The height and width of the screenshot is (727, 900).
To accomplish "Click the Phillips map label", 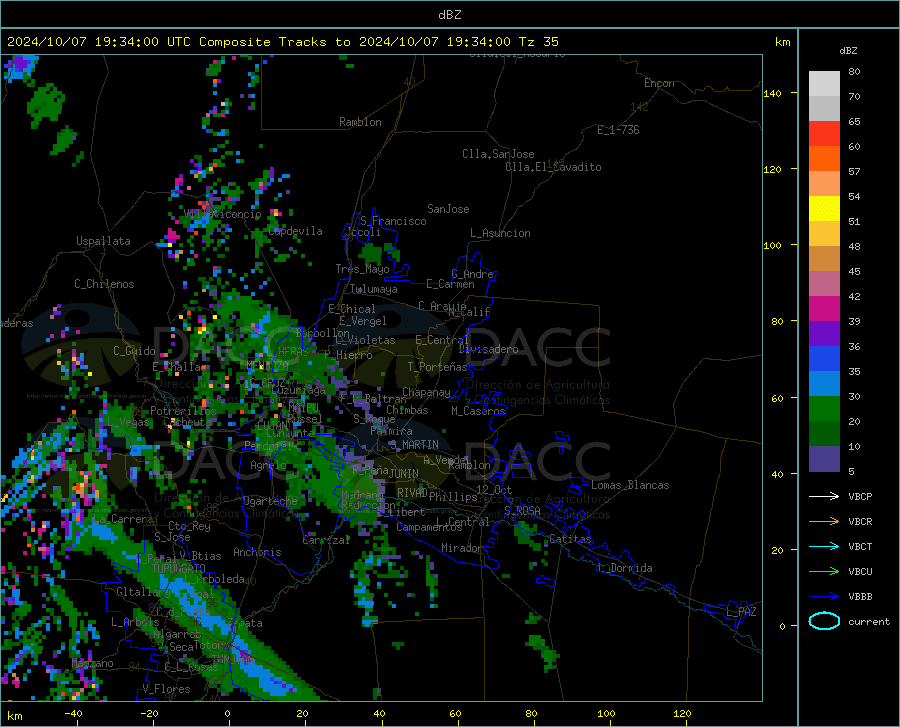I will (x=453, y=496).
